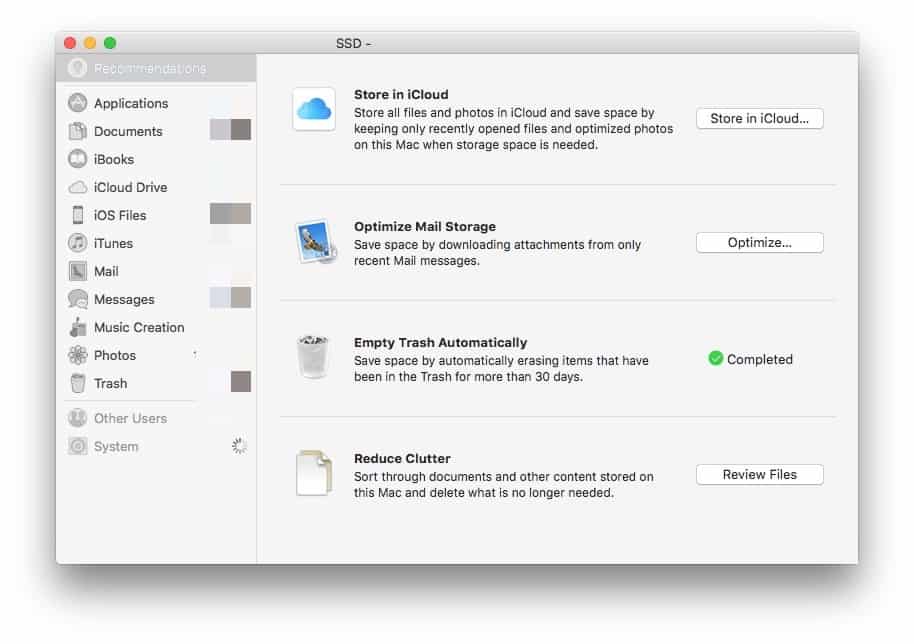914x644 pixels.
Task: Open the iCloud Drive cloud icon
Action: click(x=77, y=187)
